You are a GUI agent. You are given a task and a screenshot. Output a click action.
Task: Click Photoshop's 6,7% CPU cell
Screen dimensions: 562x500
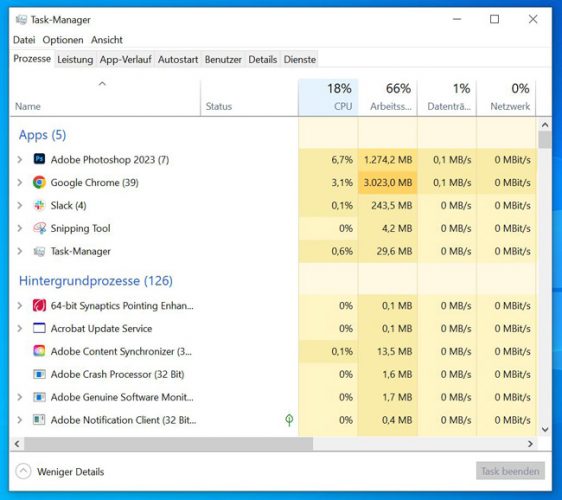(328, 159)
